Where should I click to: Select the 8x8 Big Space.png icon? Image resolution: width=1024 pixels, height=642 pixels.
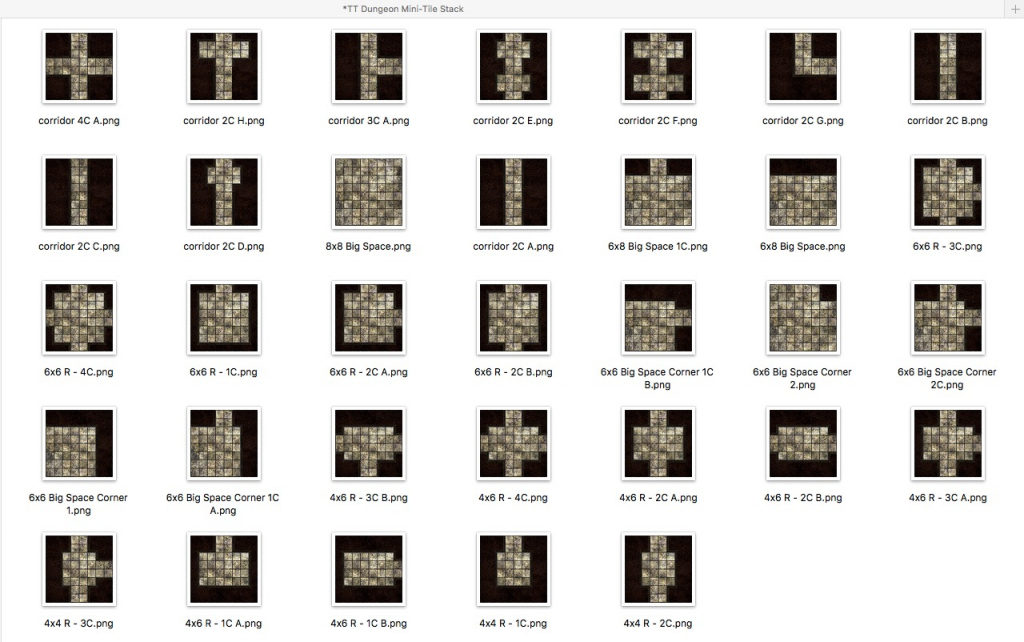point(368,192)
